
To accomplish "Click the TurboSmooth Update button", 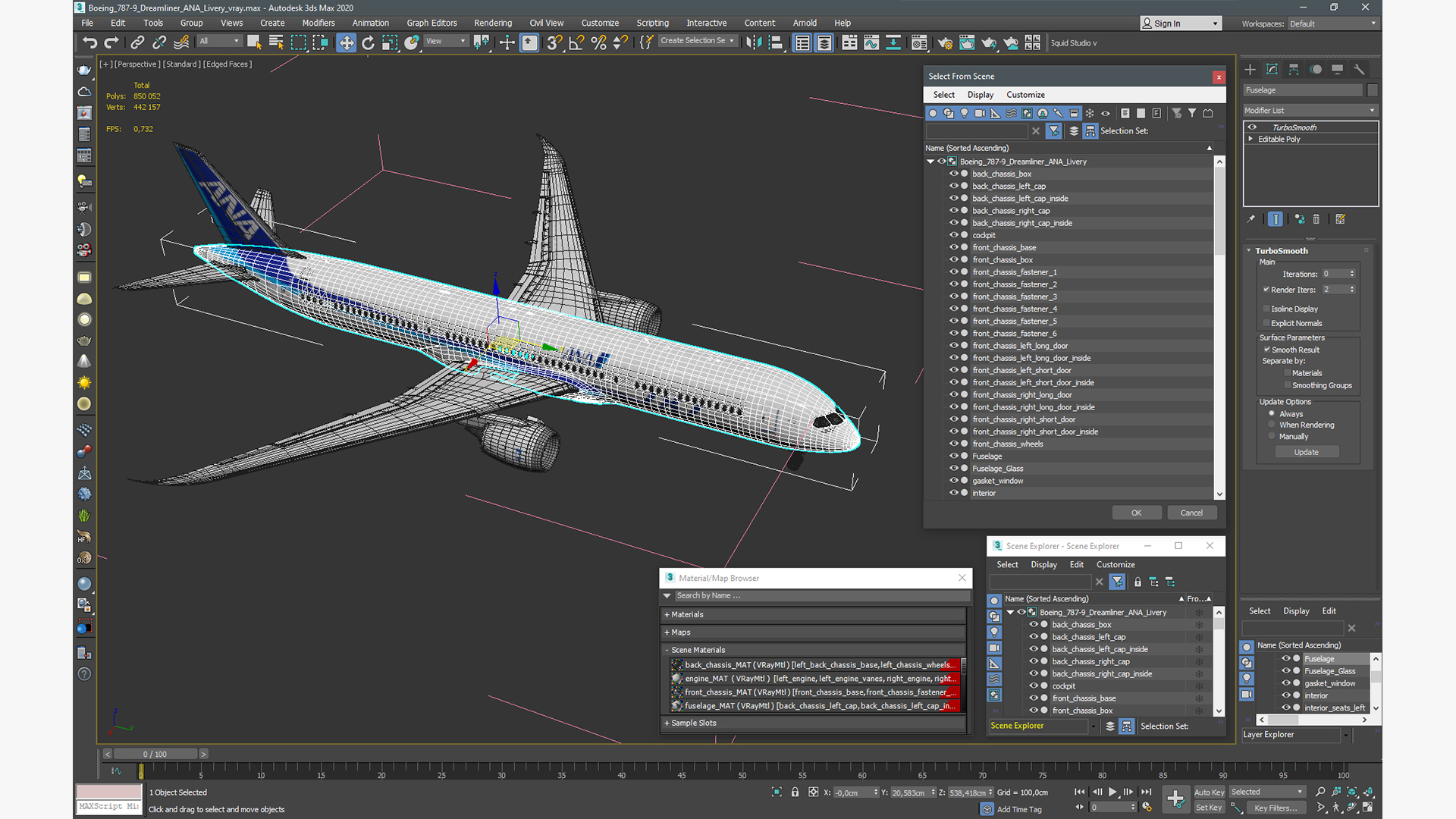I will [1306, 452].
